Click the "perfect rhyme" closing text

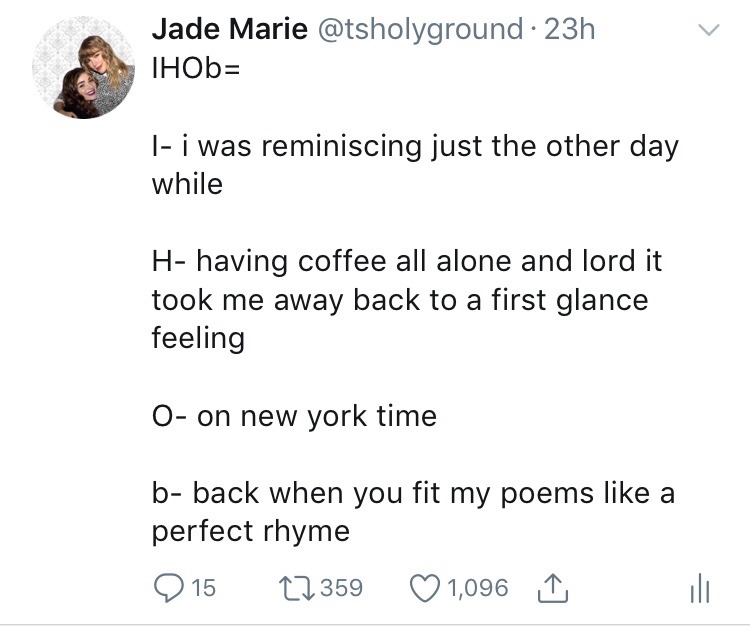(250, 530)
